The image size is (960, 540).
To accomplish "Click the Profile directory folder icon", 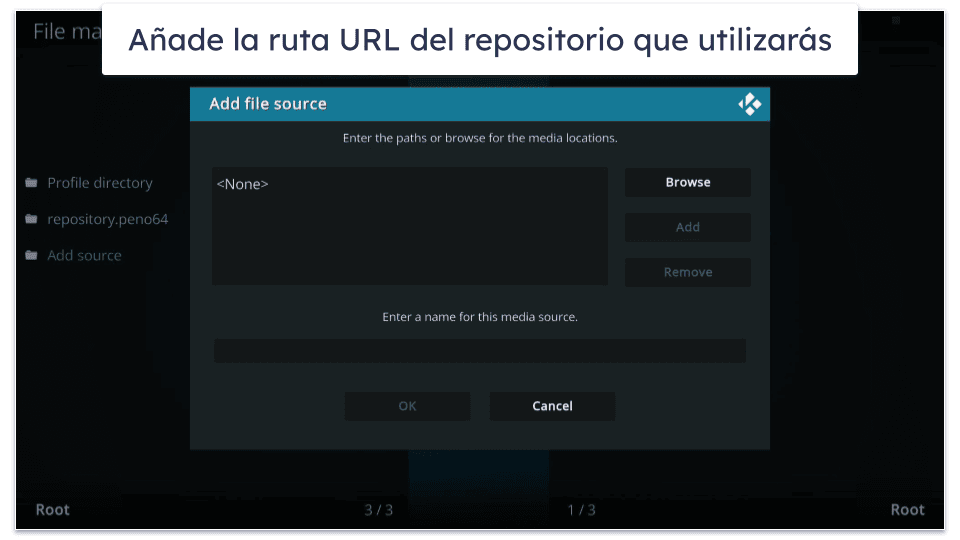I will coord(31,182).
